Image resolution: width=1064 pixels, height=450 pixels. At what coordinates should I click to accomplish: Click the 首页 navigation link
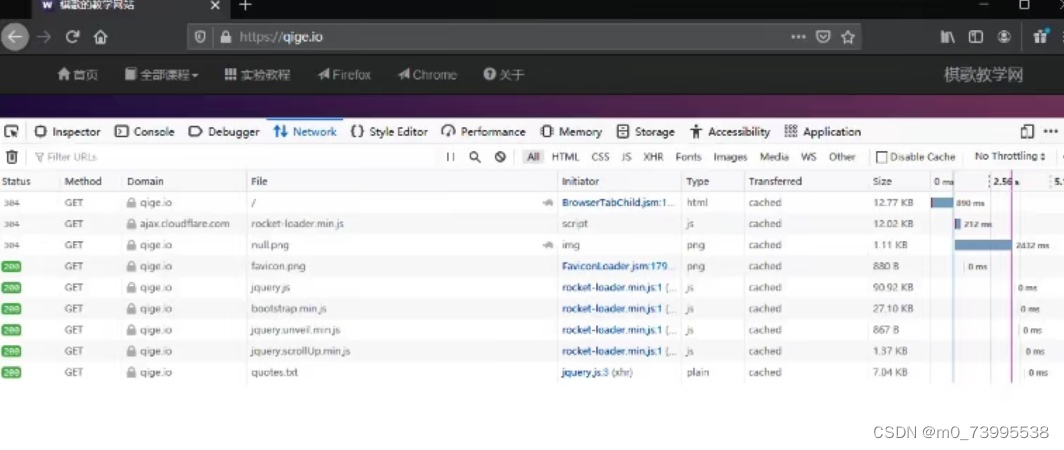pyautogui.click(x=77, y=75)
